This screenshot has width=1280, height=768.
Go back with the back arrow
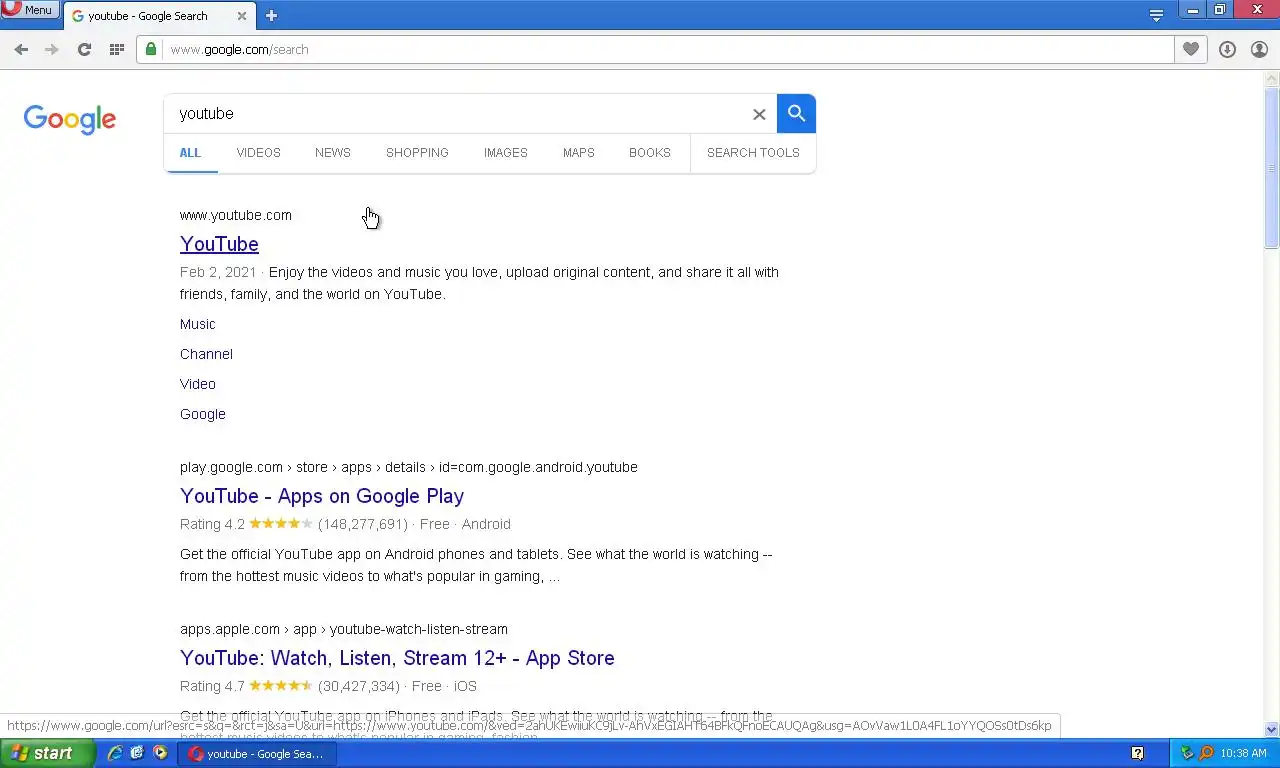(x=21, y=49)
